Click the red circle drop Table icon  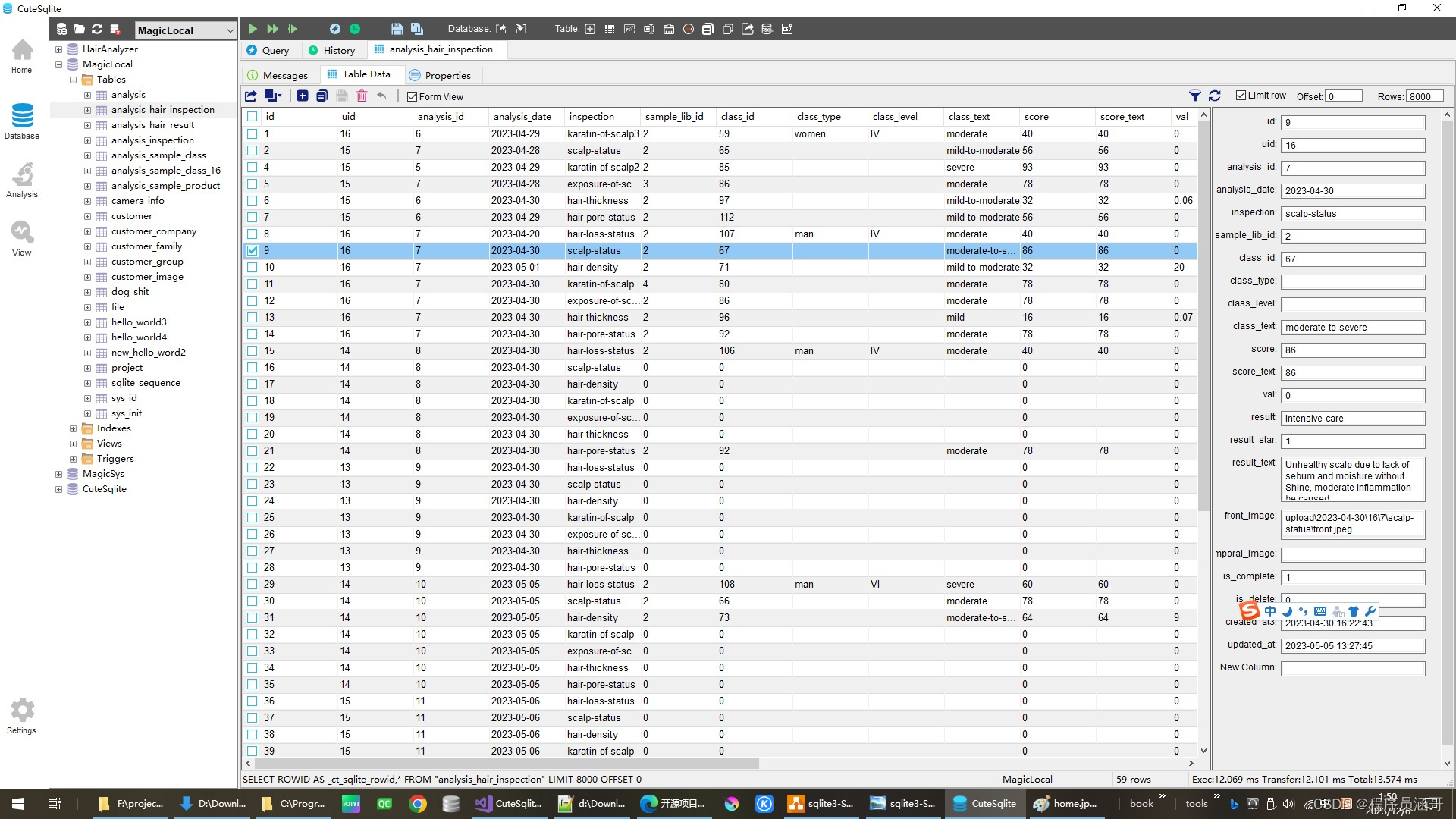click(689, 29)
